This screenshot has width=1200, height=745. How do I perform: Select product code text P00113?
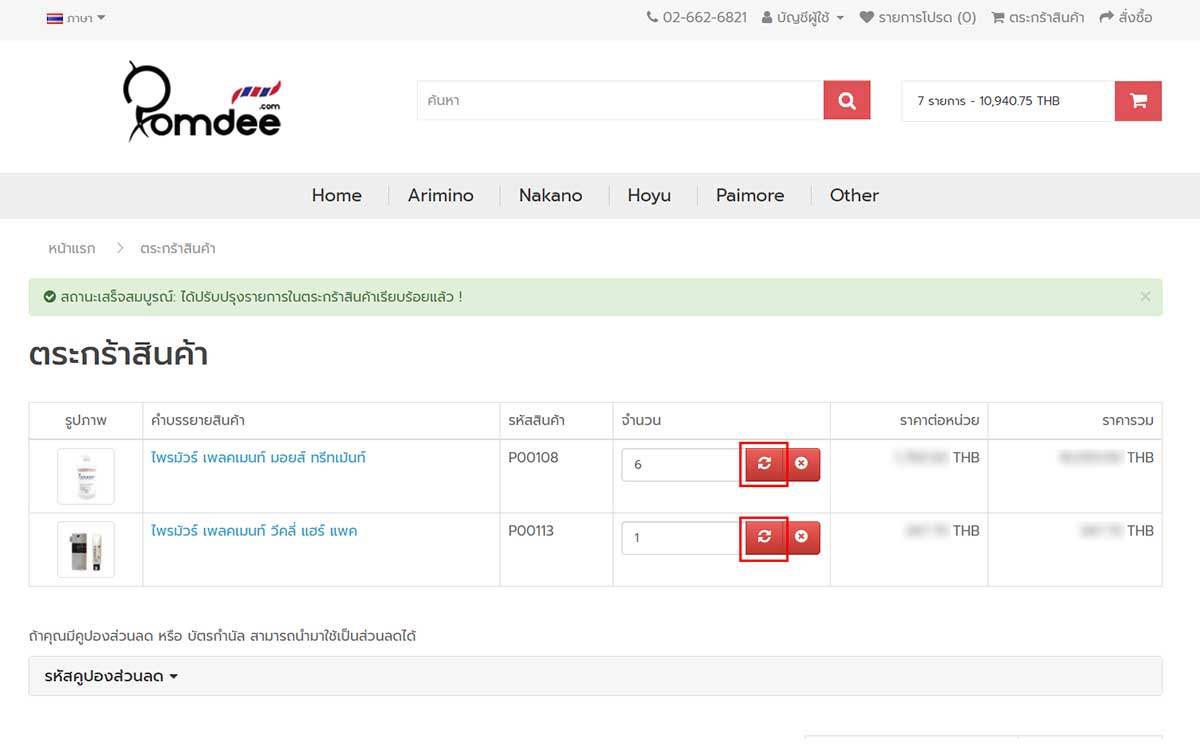tap(530, 531)
